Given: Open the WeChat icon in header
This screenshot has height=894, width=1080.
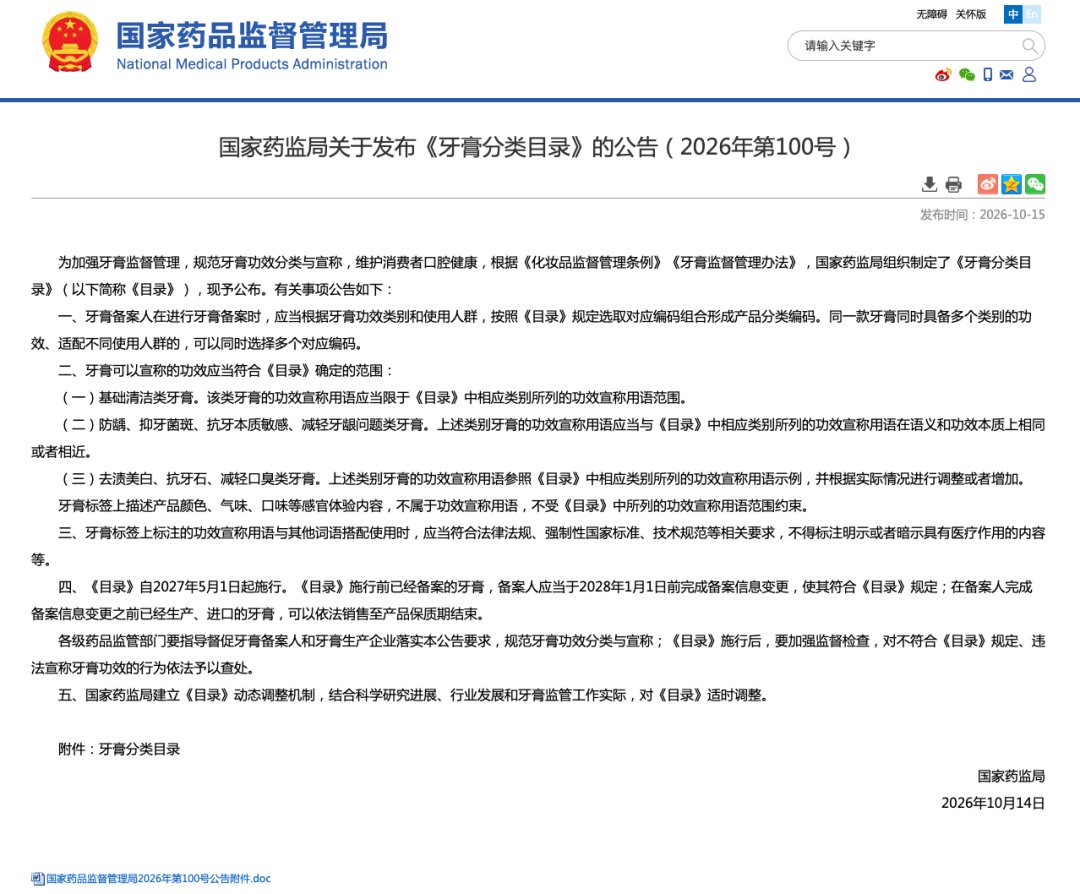Looking at the screenshot, I should [966, 74].
